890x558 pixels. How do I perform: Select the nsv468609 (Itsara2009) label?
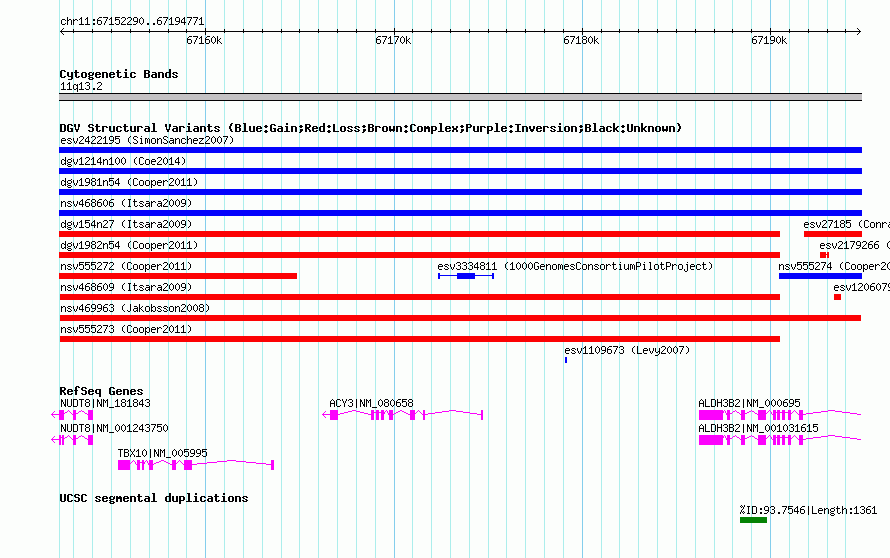(126, 287)
